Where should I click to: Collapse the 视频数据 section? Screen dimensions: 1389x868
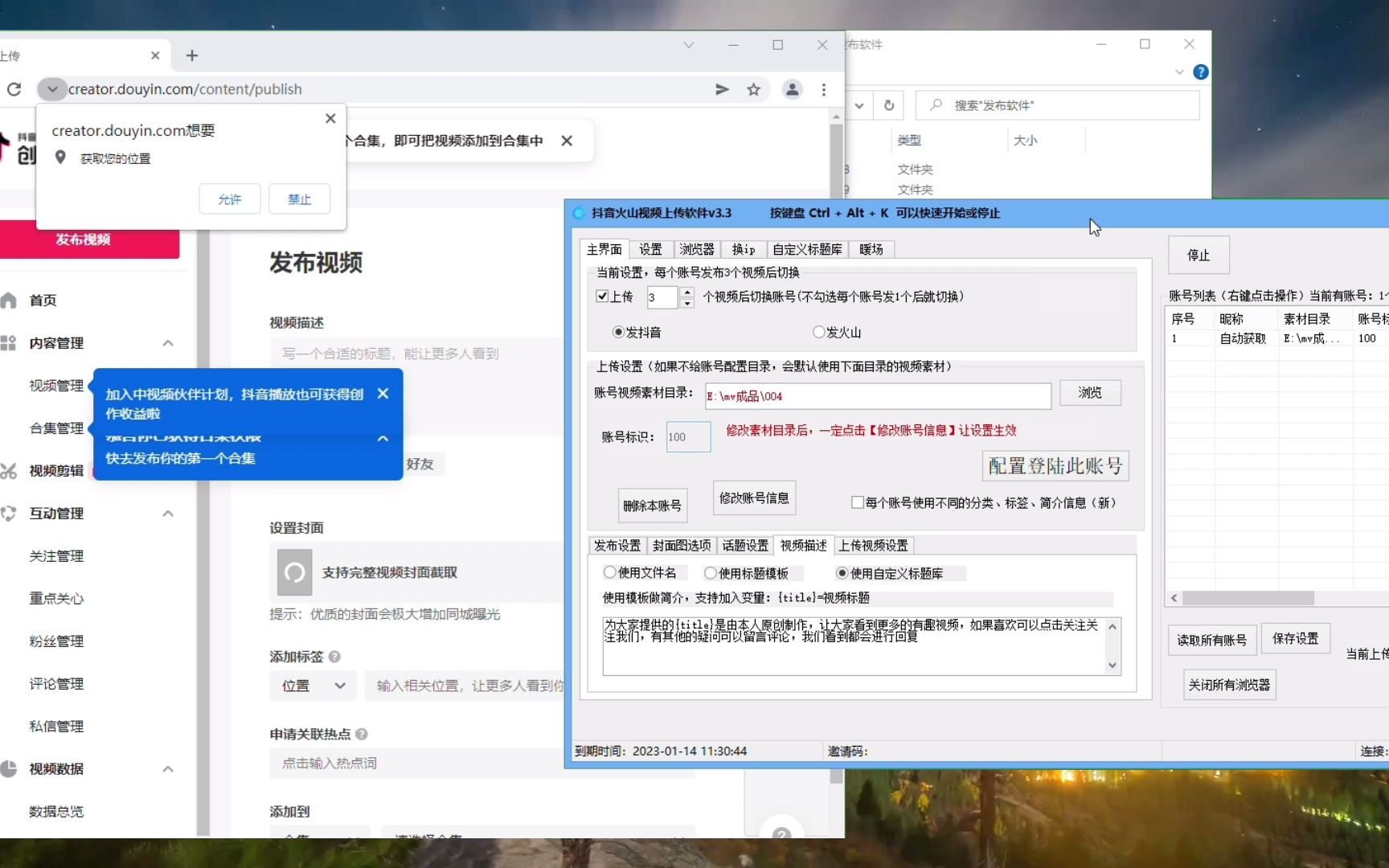coord(168,769)
